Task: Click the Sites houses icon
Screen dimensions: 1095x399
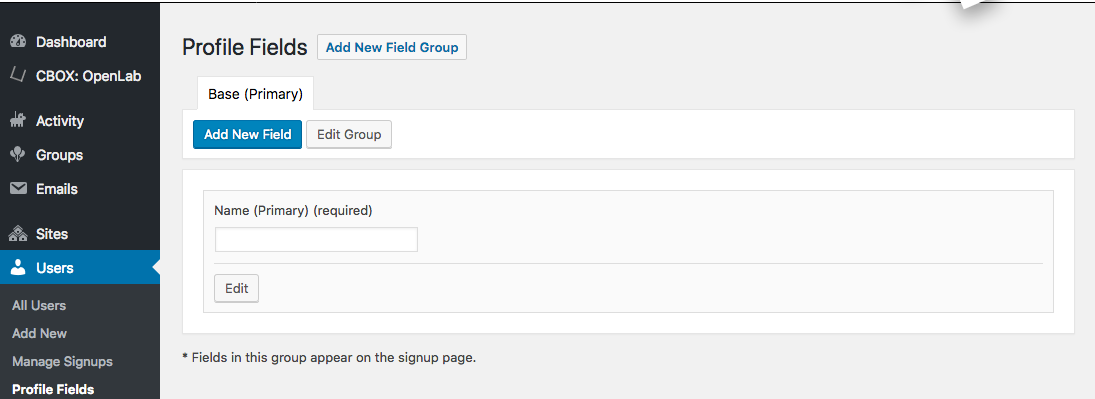Action: (x=18, y=234)
